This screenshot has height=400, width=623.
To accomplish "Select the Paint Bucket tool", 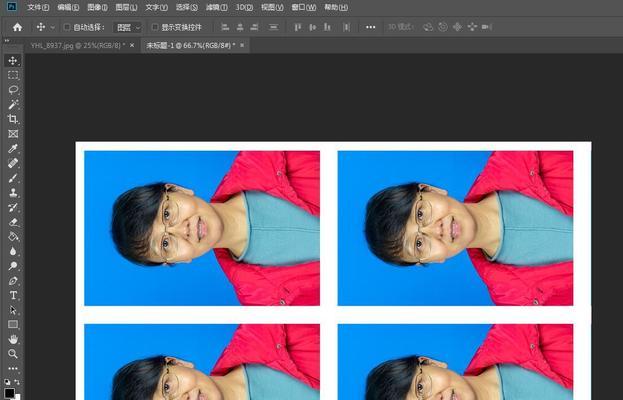I will click(13, 237).
